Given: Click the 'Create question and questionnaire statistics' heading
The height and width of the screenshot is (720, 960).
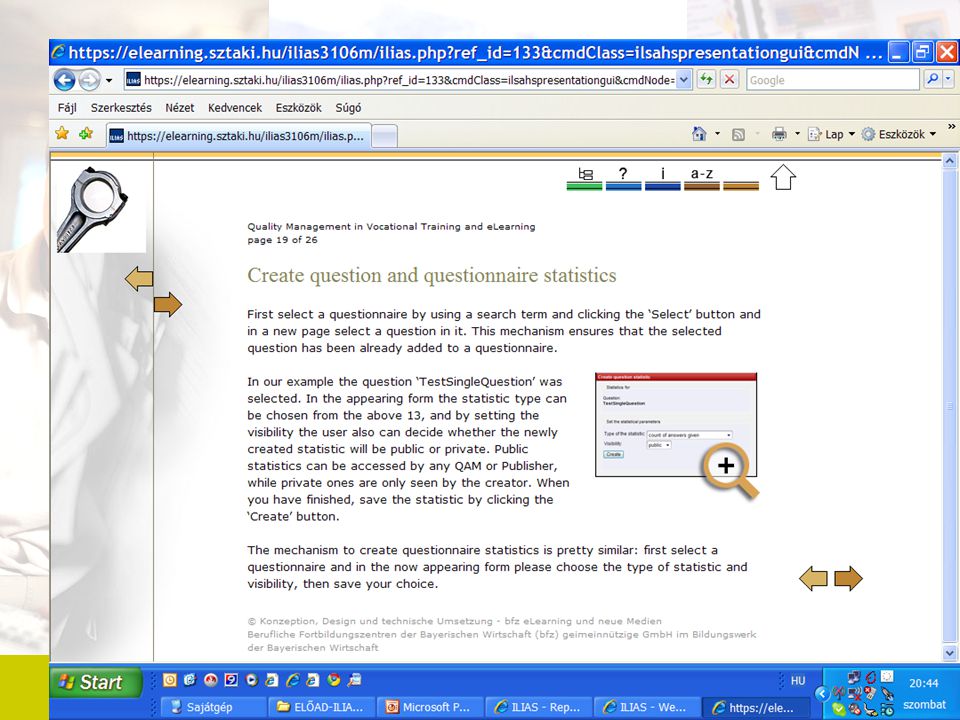Looking at the screenshot, I should pyautogui.click(x=432, y=276).
